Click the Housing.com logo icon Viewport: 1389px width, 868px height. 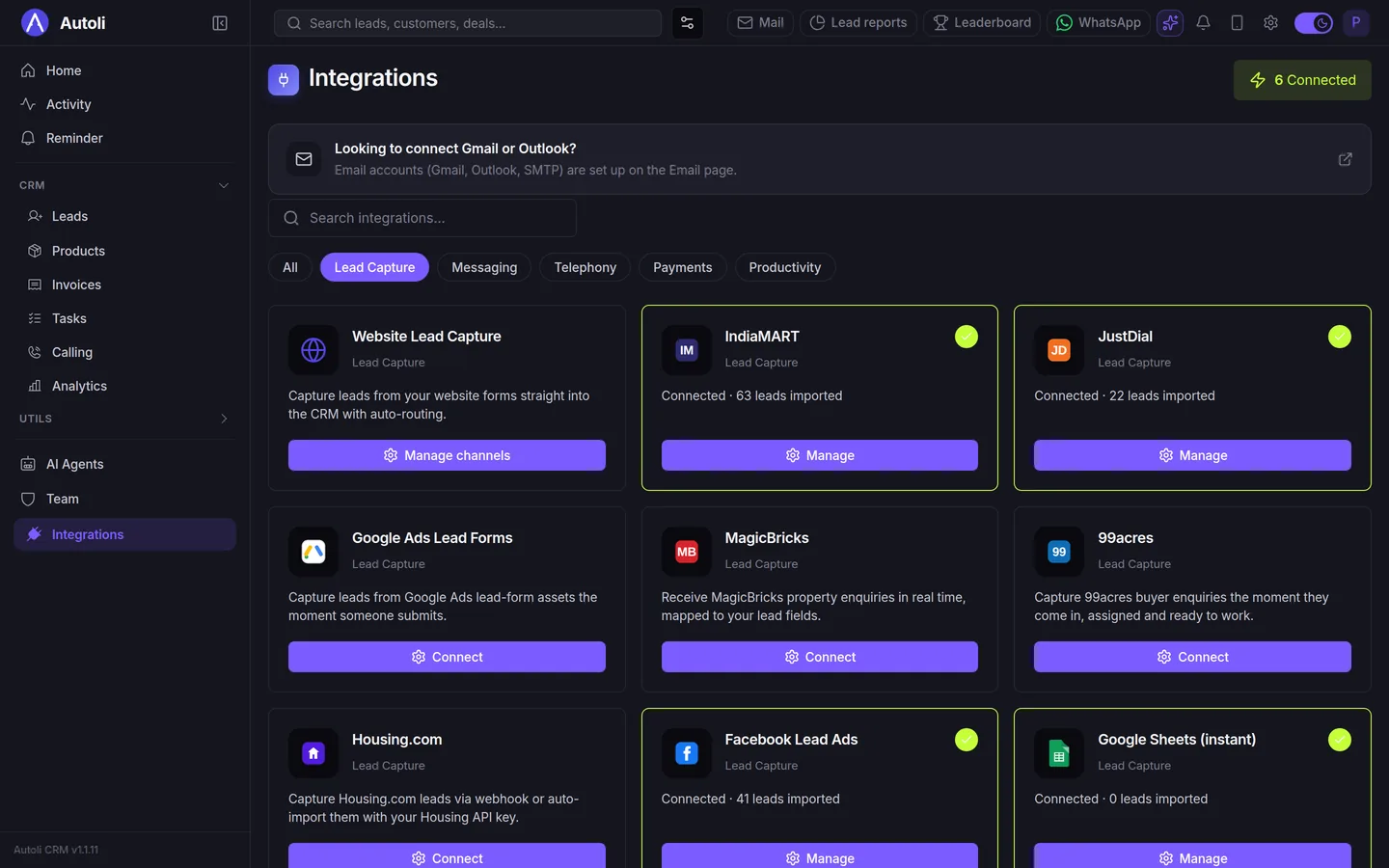tap(313, 753)
